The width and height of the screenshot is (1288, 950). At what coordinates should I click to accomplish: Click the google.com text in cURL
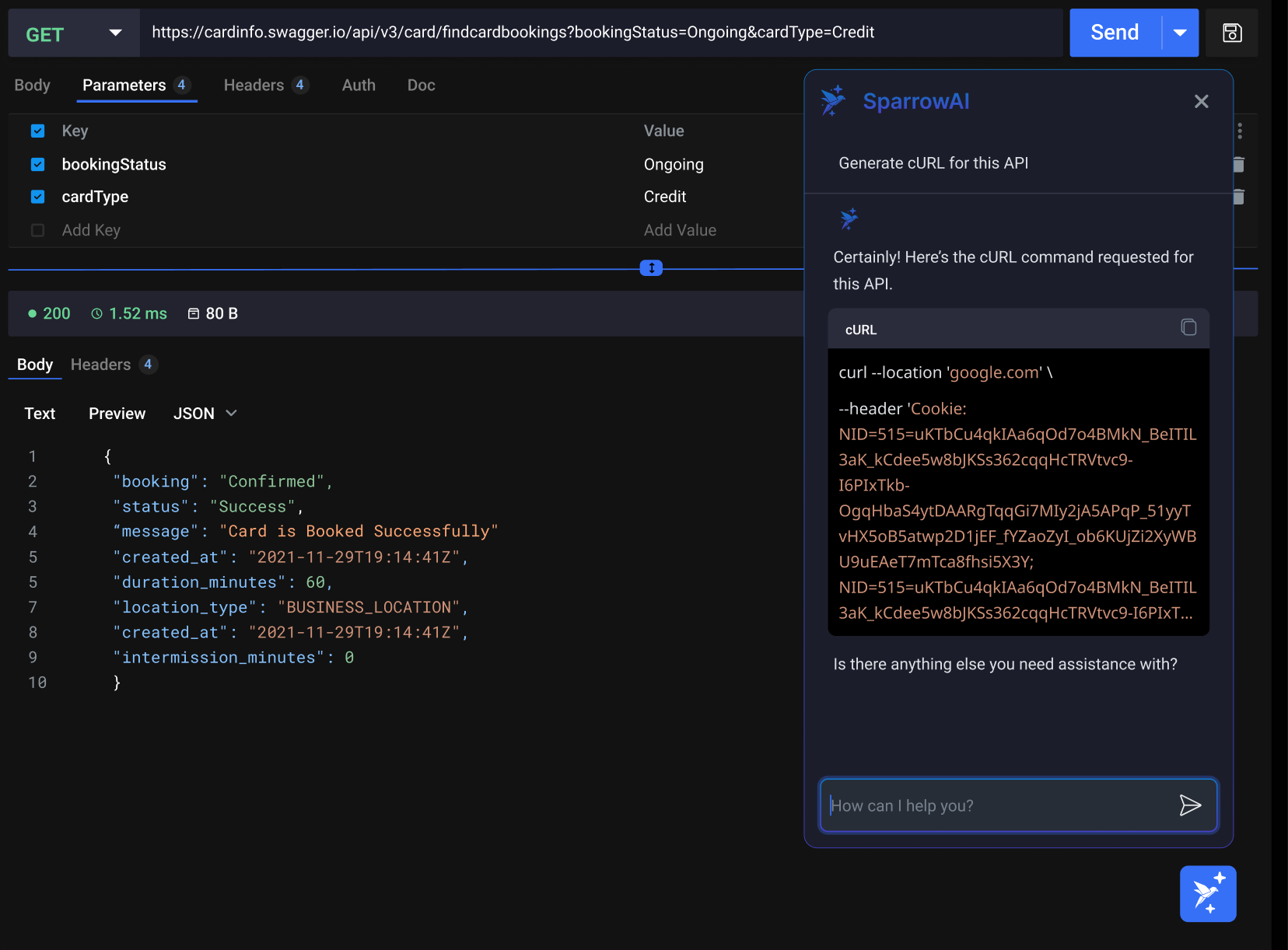[x=996, y=372]
